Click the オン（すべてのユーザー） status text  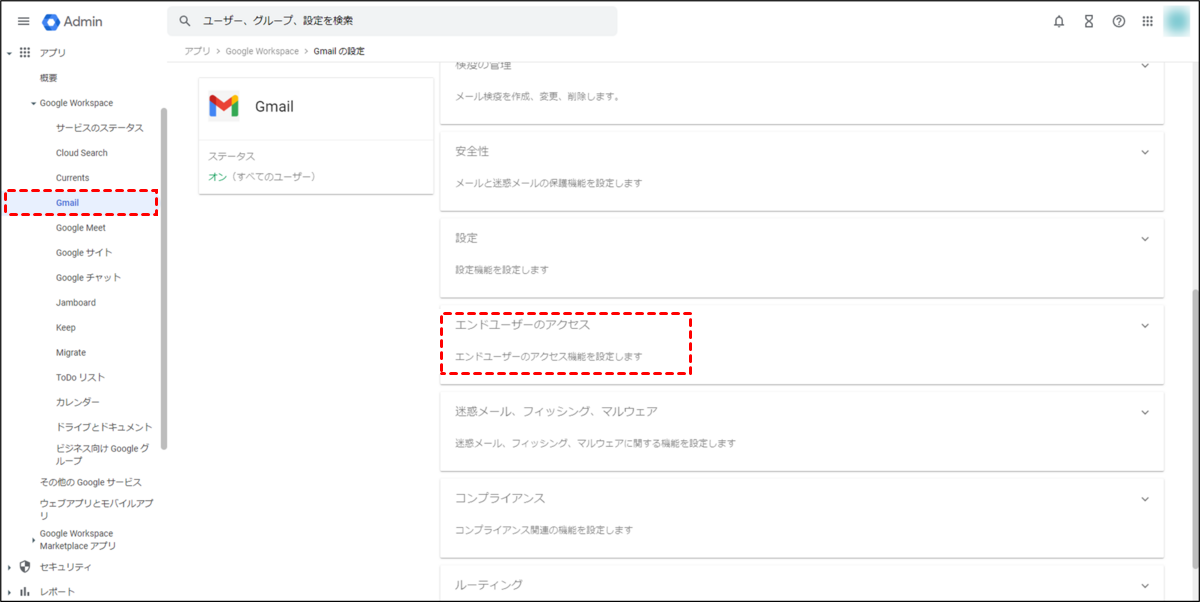coord(262,177)
